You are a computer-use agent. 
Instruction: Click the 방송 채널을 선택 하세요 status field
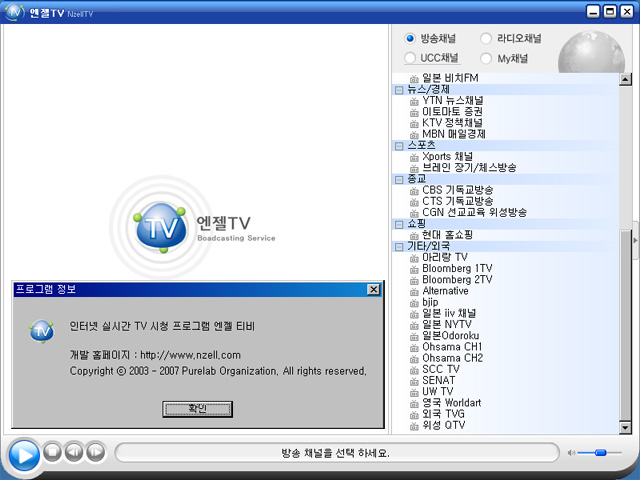click(x=337, y=453)
